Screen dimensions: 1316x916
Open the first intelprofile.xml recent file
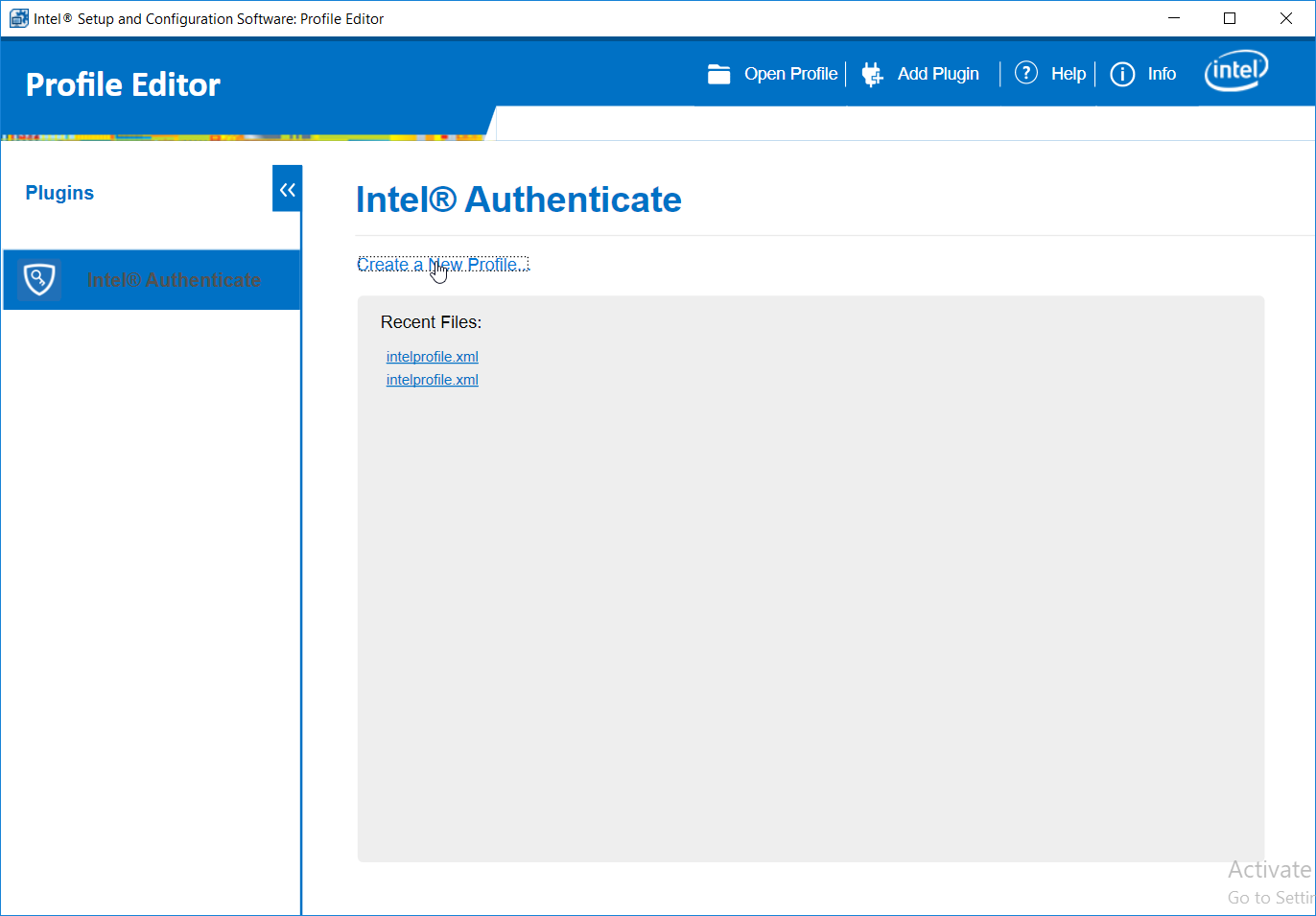[433, 357]
